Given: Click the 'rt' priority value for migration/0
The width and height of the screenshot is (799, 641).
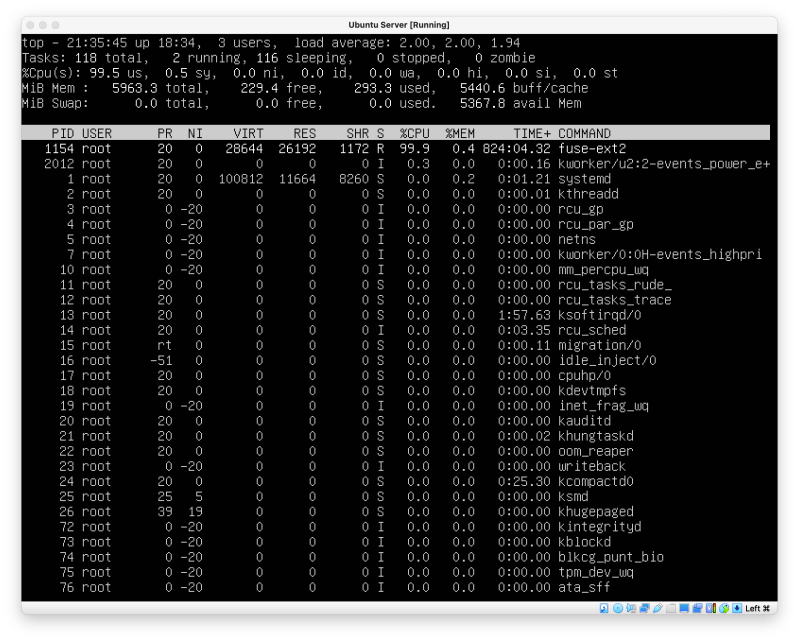Looking at the screenshot, I should 165,345.
